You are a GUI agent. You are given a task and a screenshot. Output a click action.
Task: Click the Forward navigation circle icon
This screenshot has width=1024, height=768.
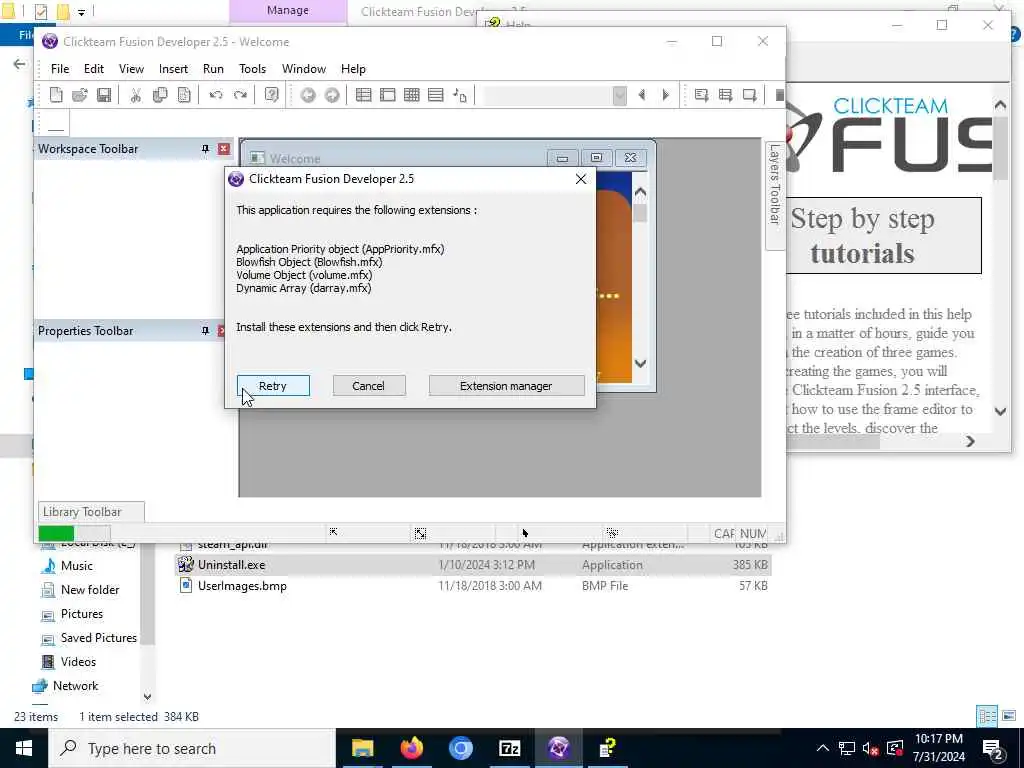pos(332,95)
